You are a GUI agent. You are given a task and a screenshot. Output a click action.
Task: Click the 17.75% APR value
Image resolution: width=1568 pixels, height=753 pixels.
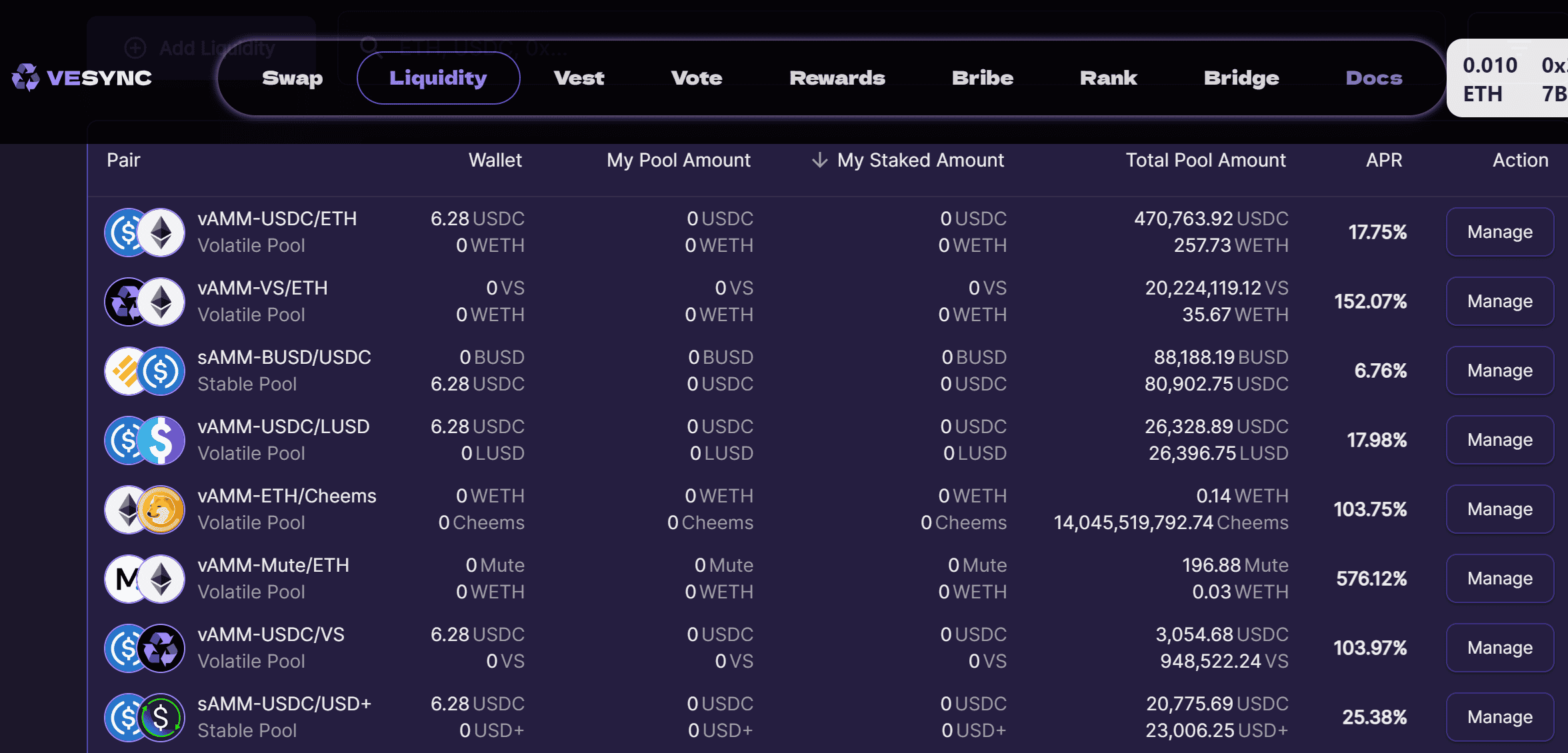pos(1377,233)
